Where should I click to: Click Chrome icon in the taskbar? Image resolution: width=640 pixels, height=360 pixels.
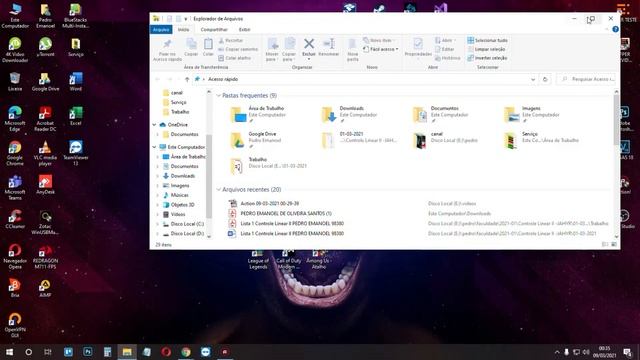186,352
